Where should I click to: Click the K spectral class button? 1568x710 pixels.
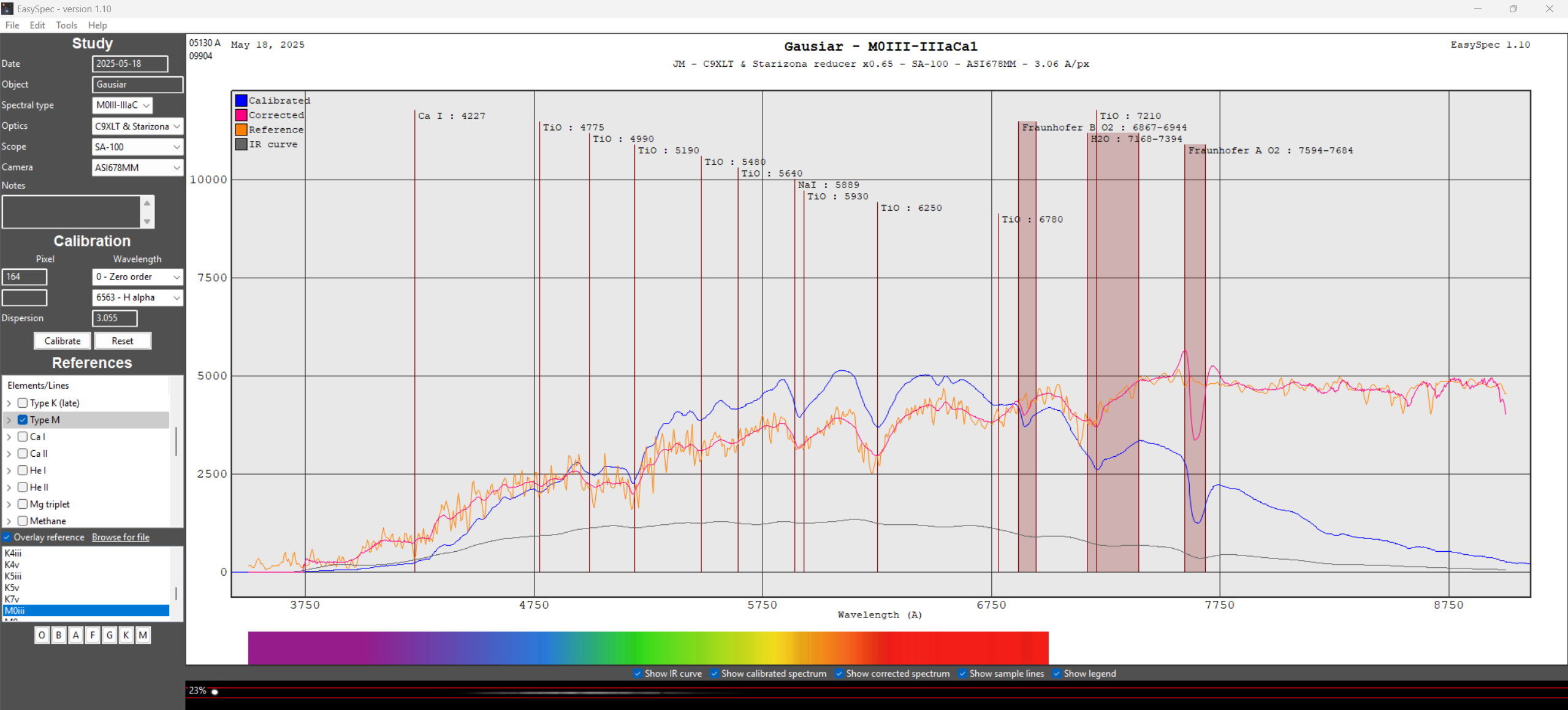coord(126,635)
